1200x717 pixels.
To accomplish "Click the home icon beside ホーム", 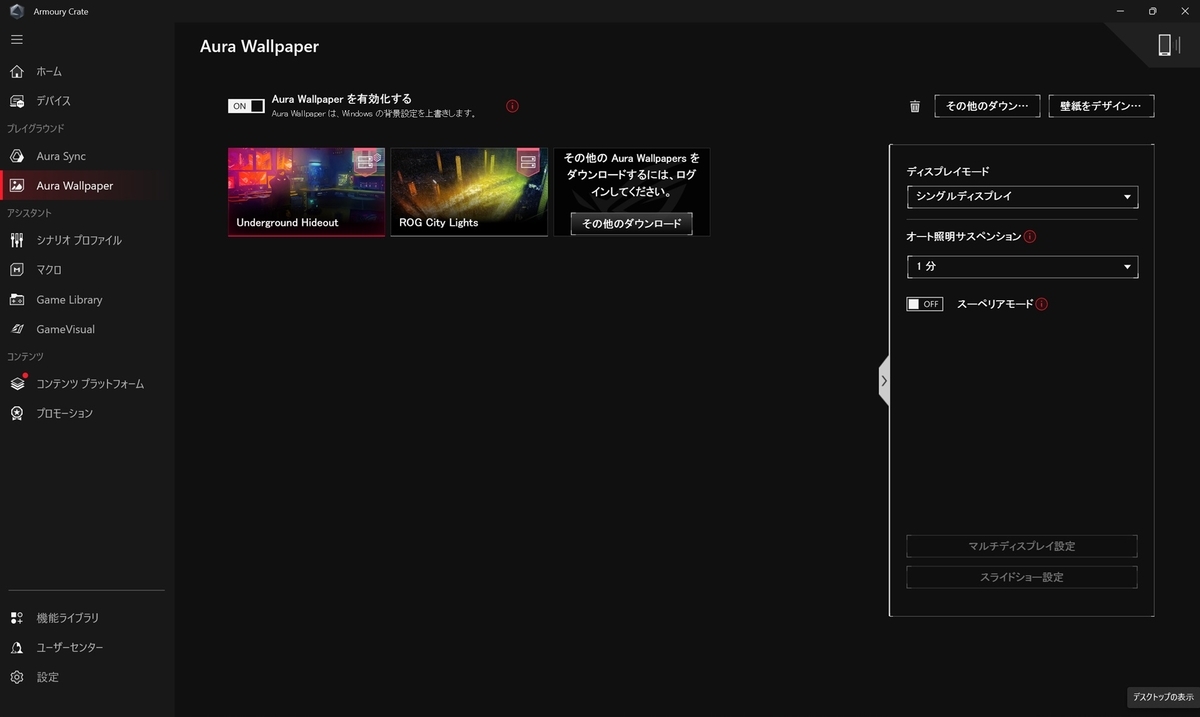I will pyautogui.click(x=16, y=72).
